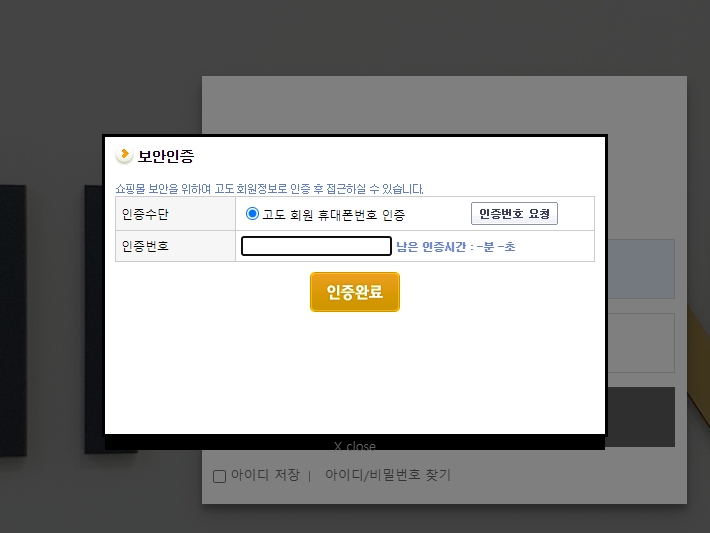Click the blue 쇼핑몰 보안을 위하여 notice text
Screen dimensions: 710x533
[269, 189]
